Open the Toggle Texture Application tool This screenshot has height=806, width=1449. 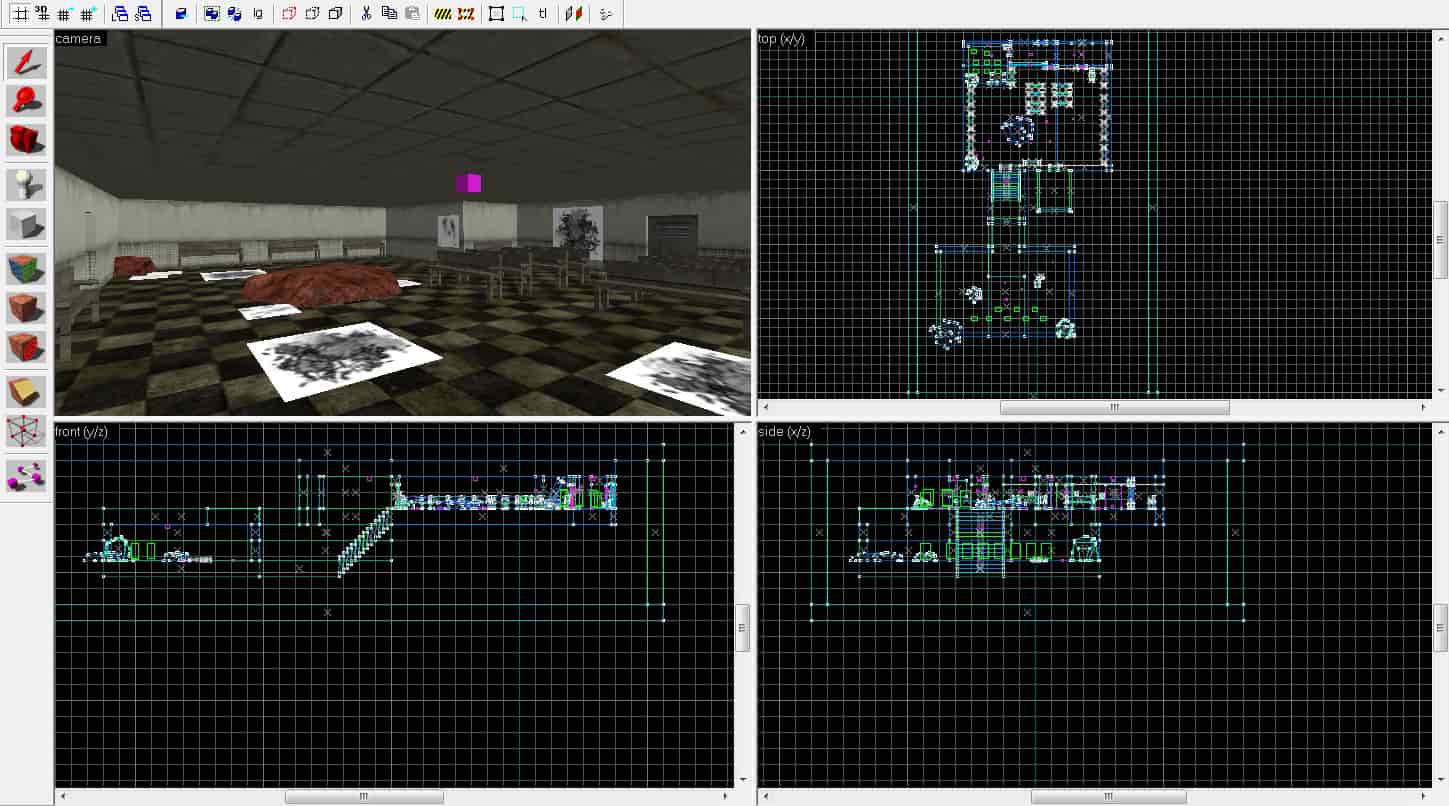coord(26,270)
